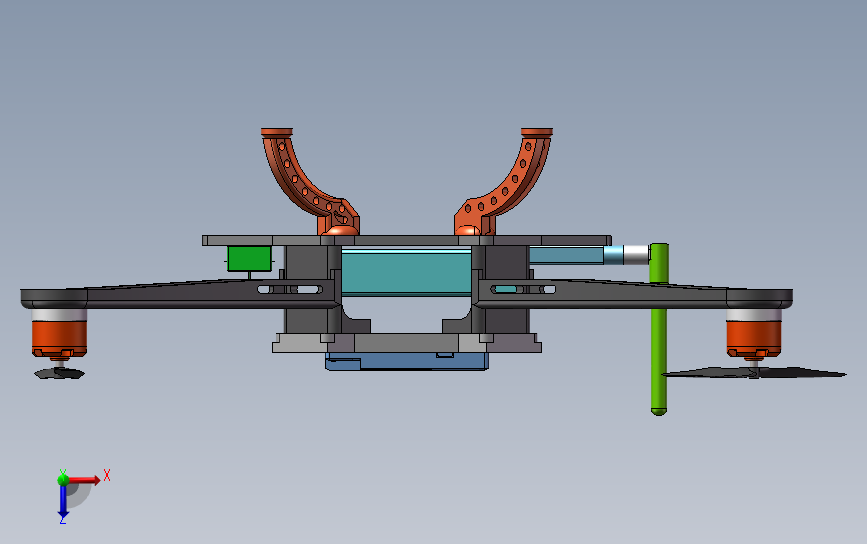Viewport: 867px width, 544px height.
Task: Select the teal tube right of the frame
Action: (x=566, y=255)
